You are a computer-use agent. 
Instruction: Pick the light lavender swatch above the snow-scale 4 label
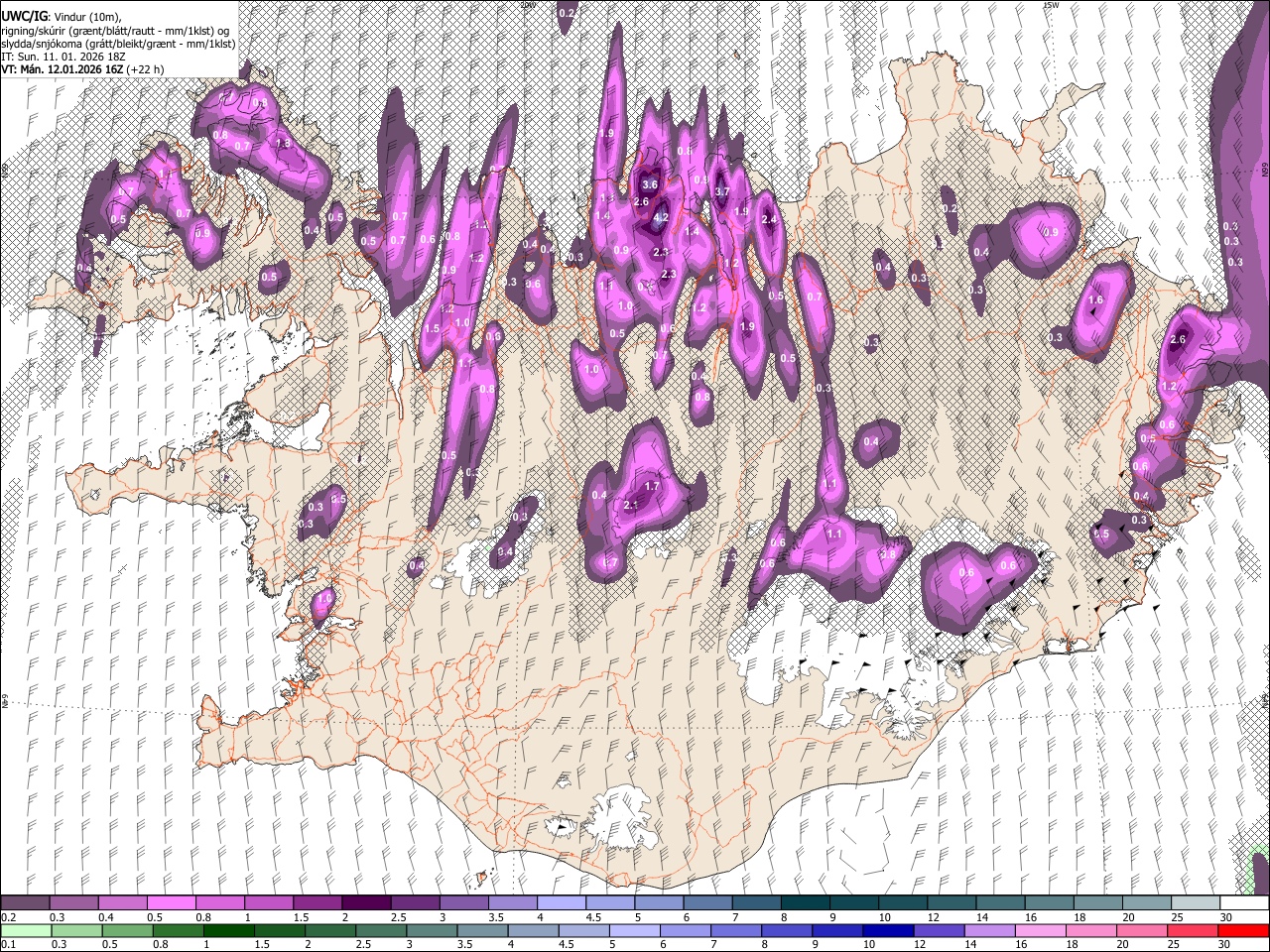[562, 903]
